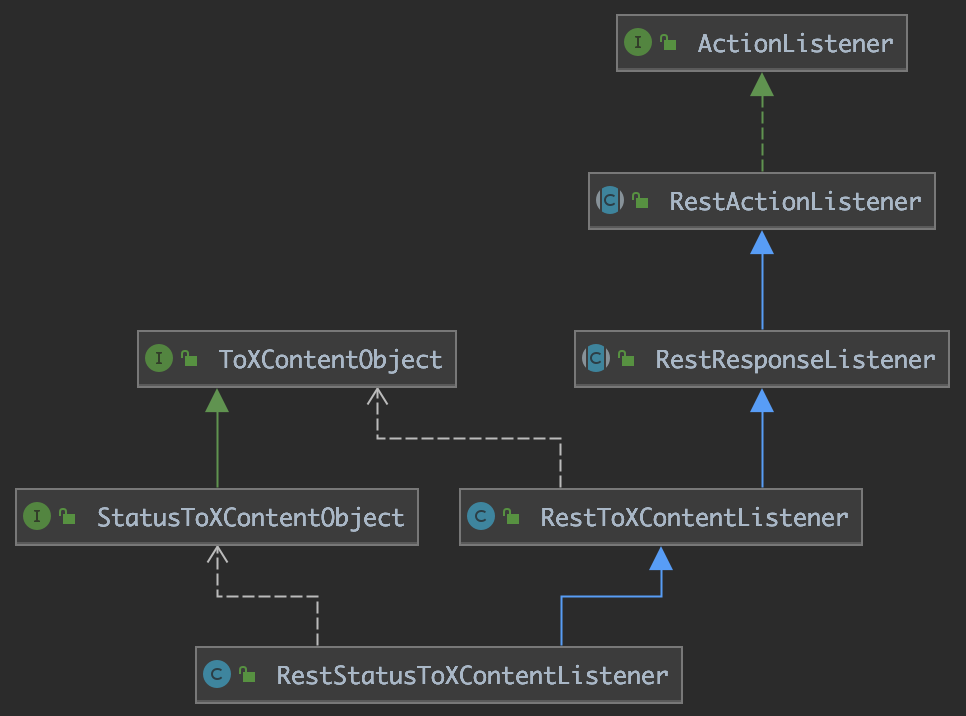The width and height of the screenshot is (966, 716).
Task: Click the class icon on RestStatusToXContentListener node
Action: [x=217, y=674]
